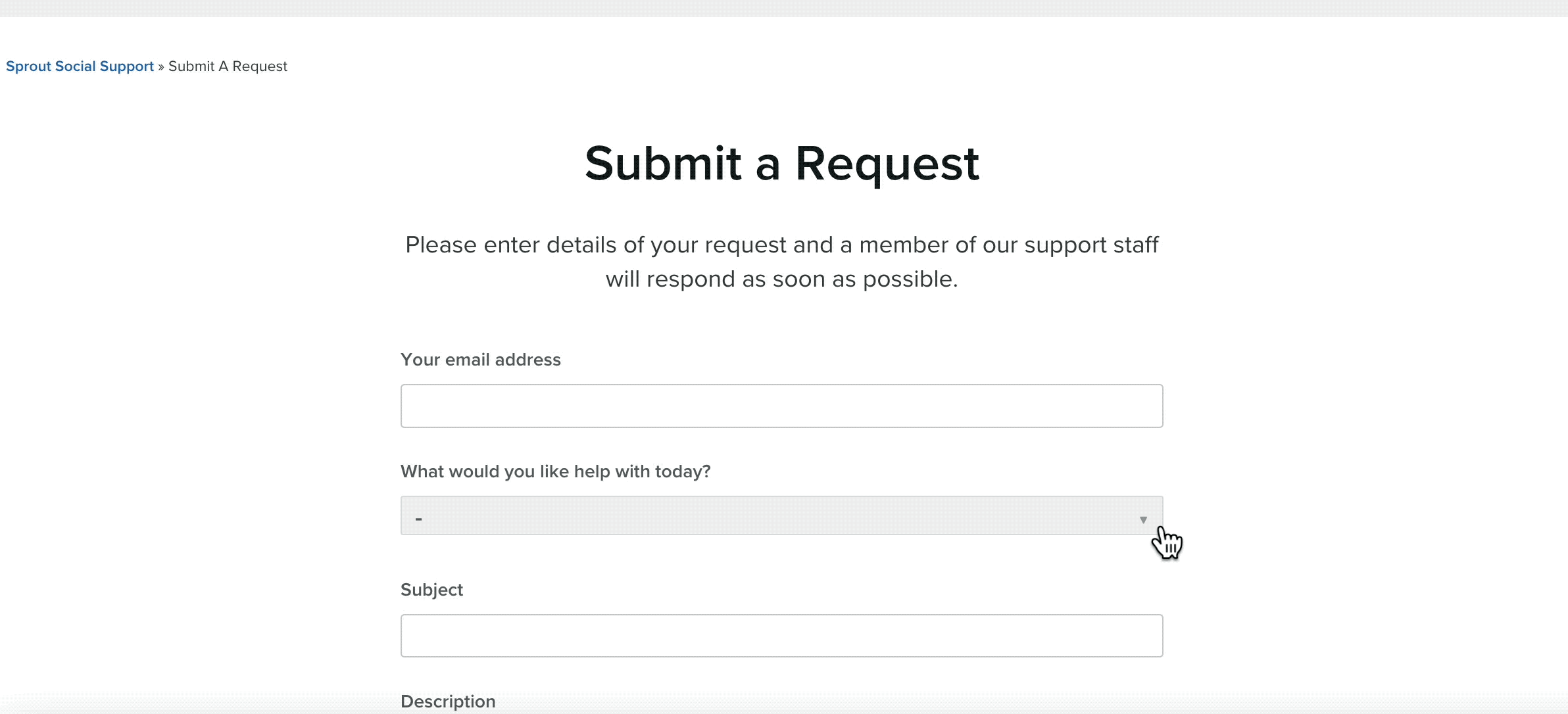Click the 'will respond as soon as possible' line

pos(781,279)
